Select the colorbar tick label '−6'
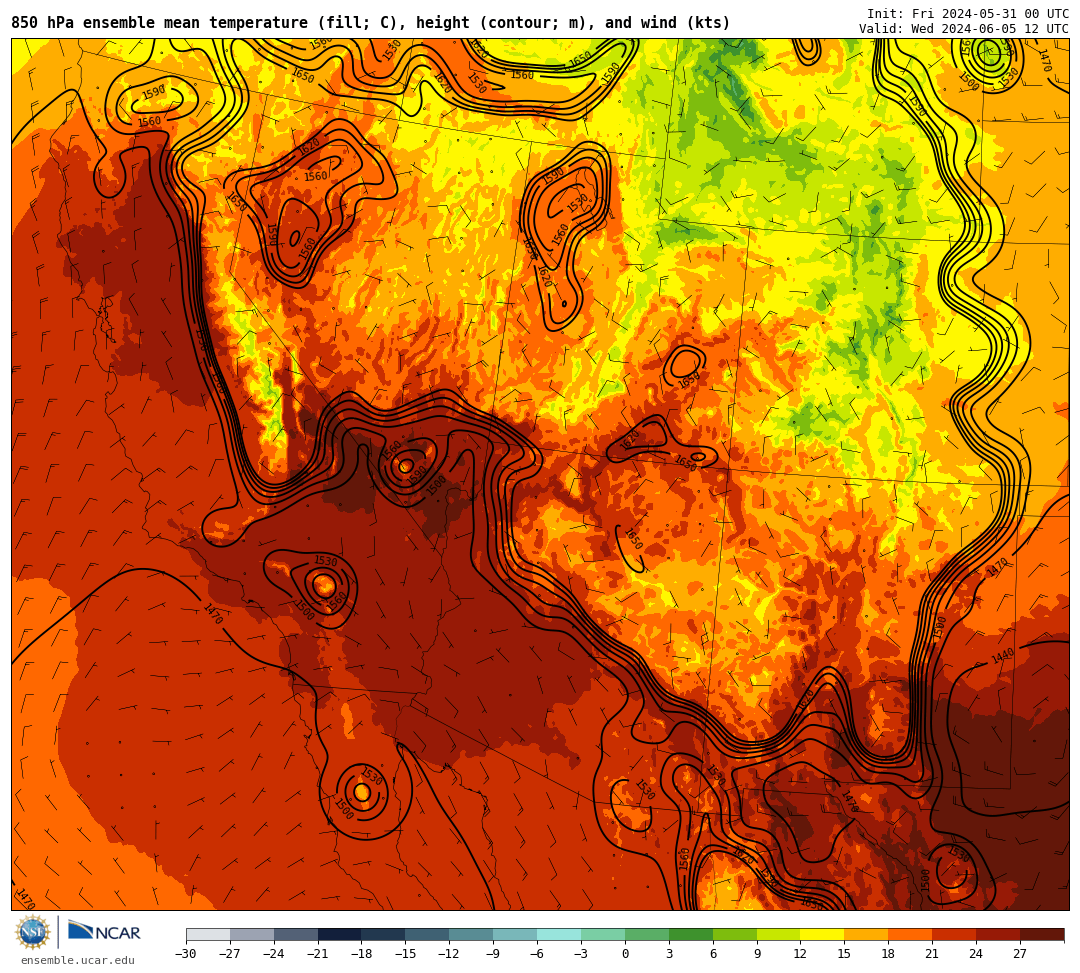The image size is (1080, 973). pos(537,954)
